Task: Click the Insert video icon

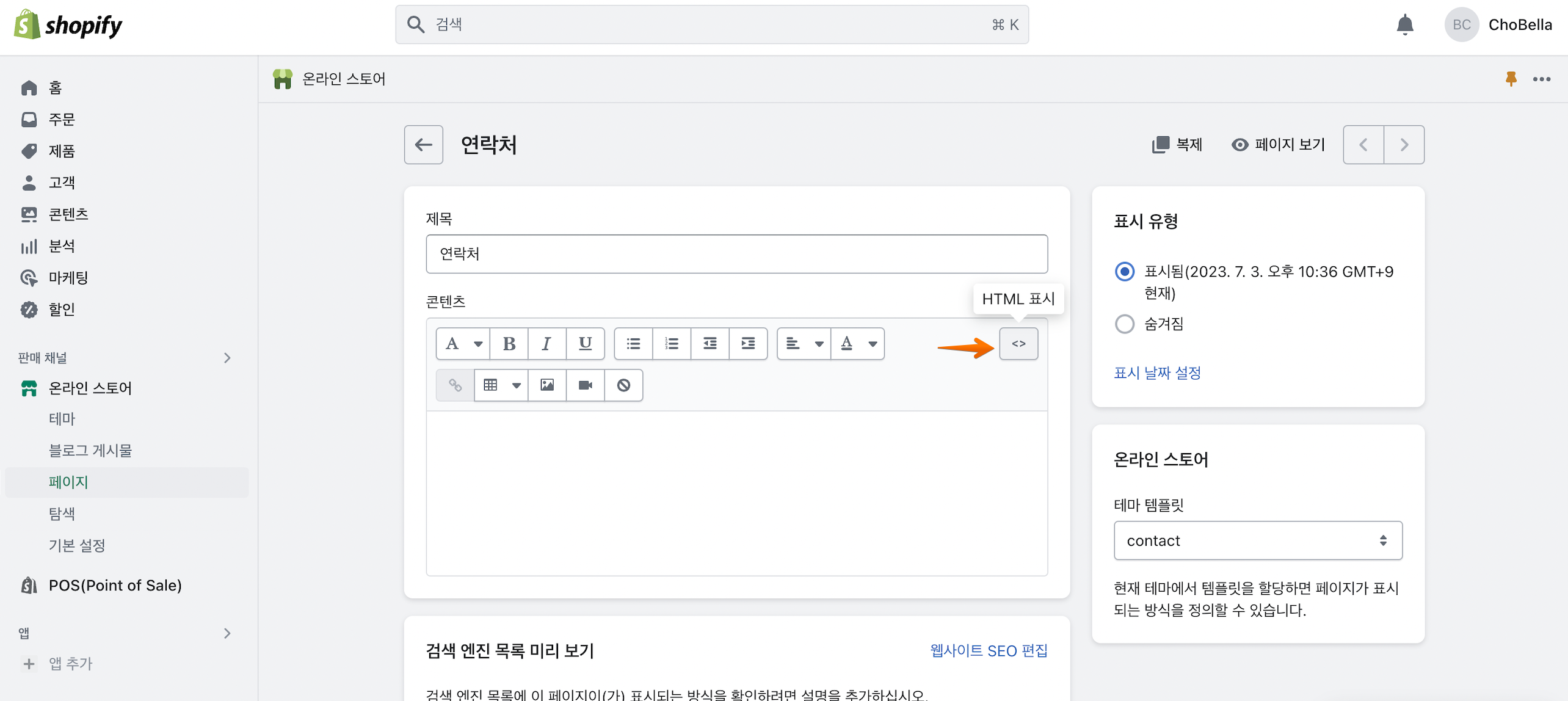Action: tap(585, 385)
